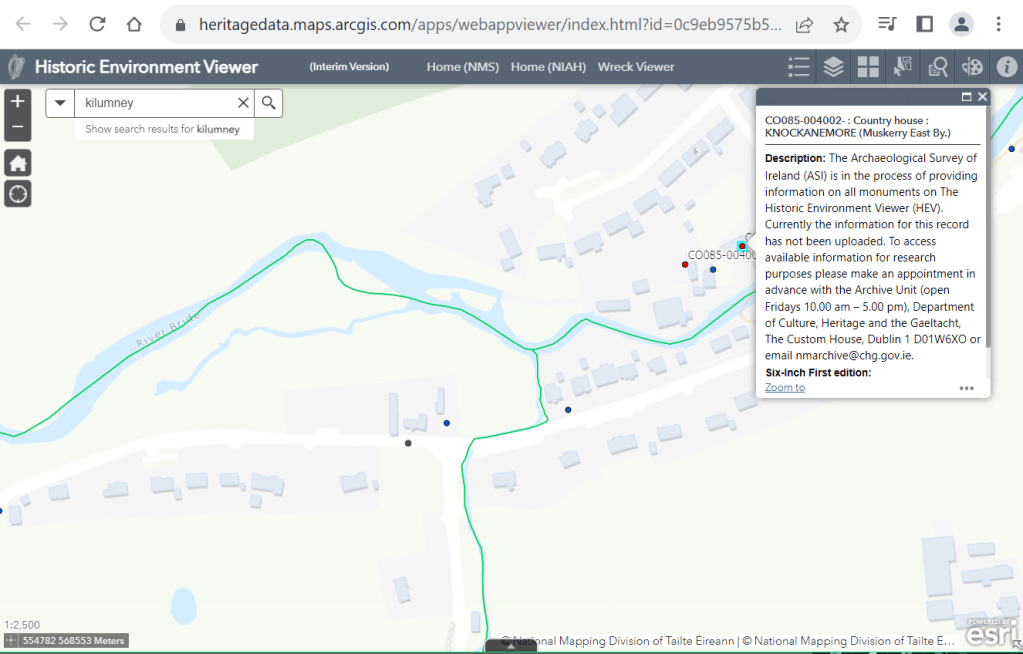Click the My Location button
1023x654 pixels.
[18, 193]
